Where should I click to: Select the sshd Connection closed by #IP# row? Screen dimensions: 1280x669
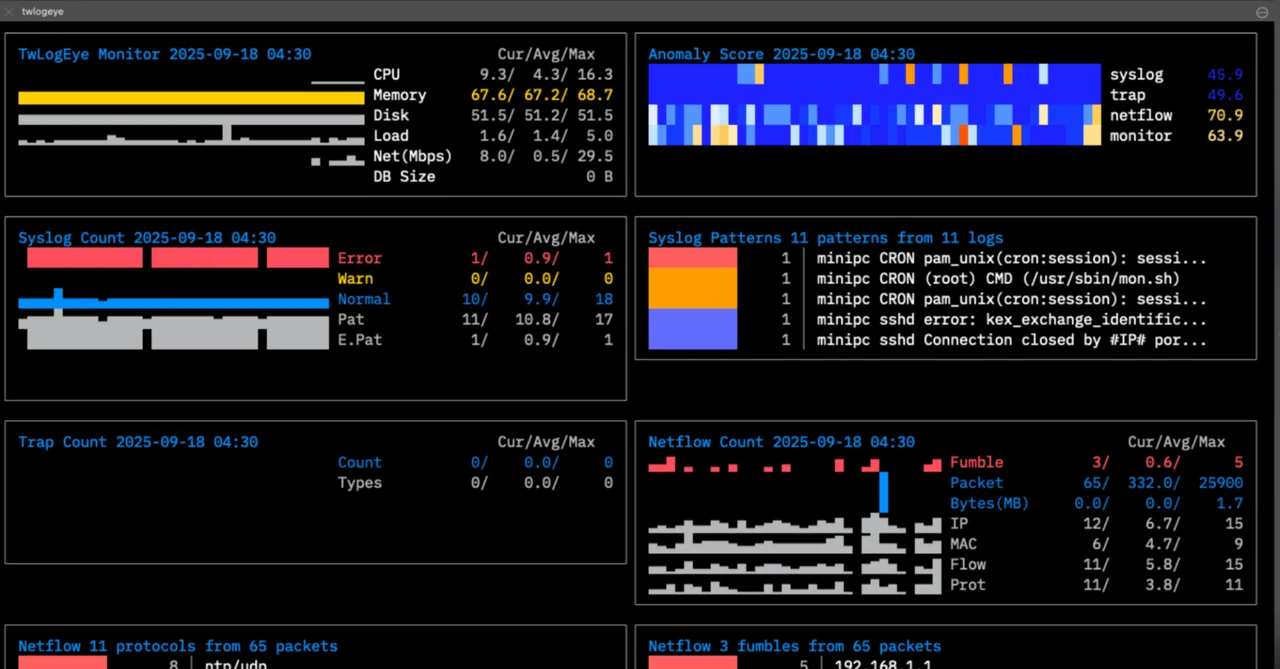click(x=994, y=340)
